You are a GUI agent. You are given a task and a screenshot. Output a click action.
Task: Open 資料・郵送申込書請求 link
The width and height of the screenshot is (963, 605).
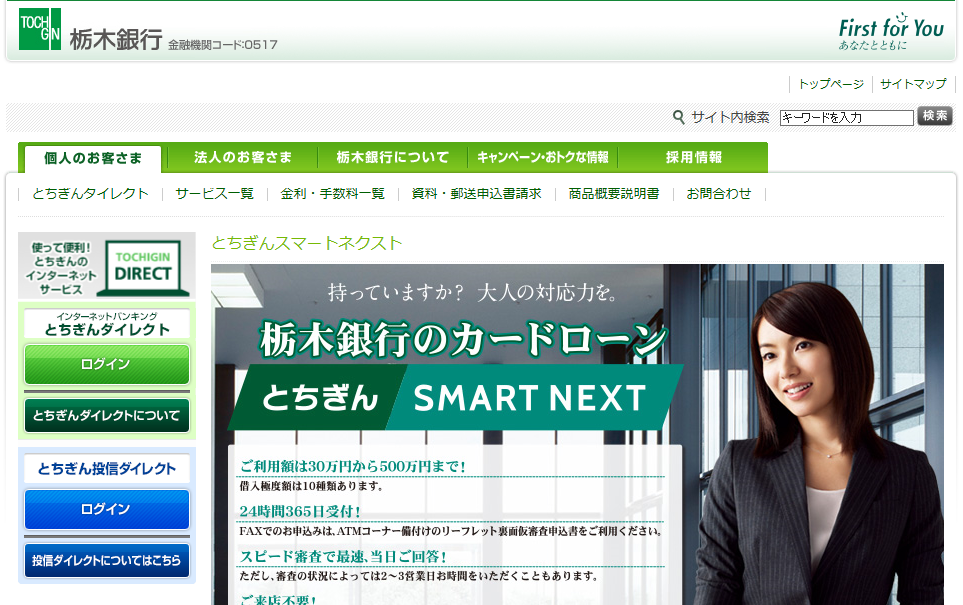point(476,194)
